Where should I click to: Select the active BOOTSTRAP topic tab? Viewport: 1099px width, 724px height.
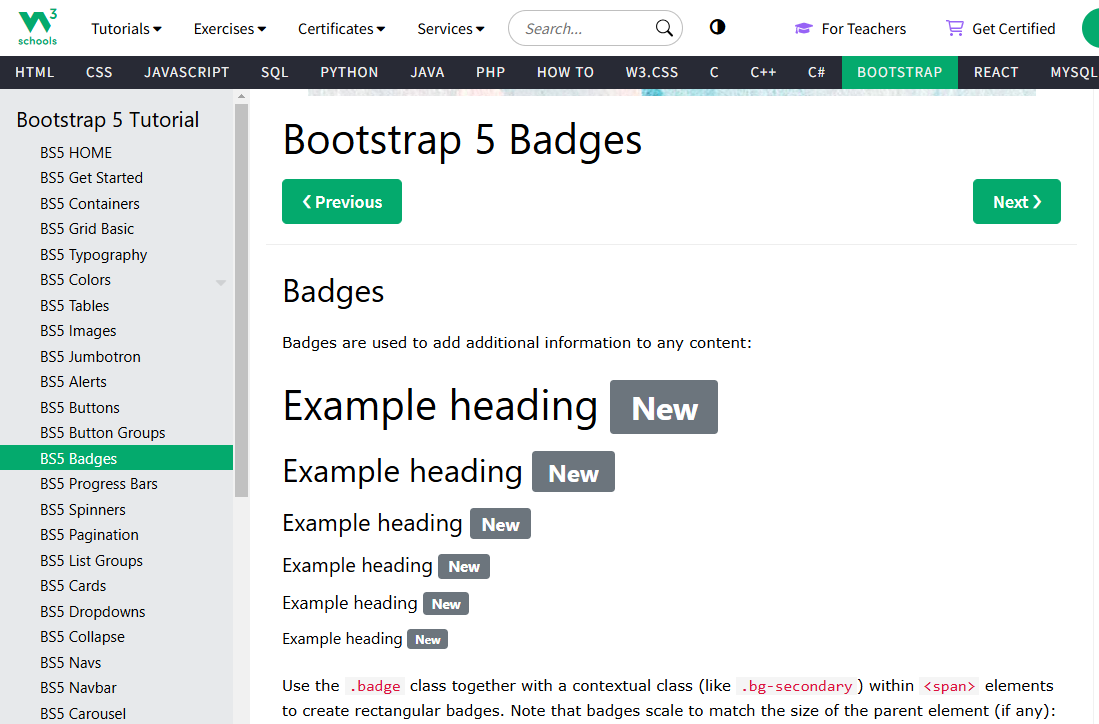[900, 72]
